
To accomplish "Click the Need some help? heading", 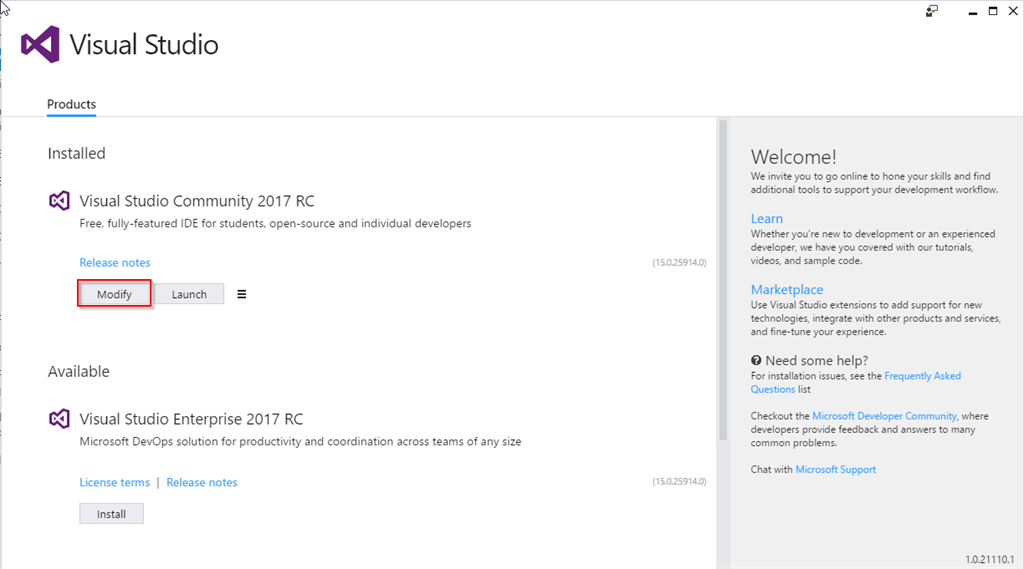I will point(816,360).
